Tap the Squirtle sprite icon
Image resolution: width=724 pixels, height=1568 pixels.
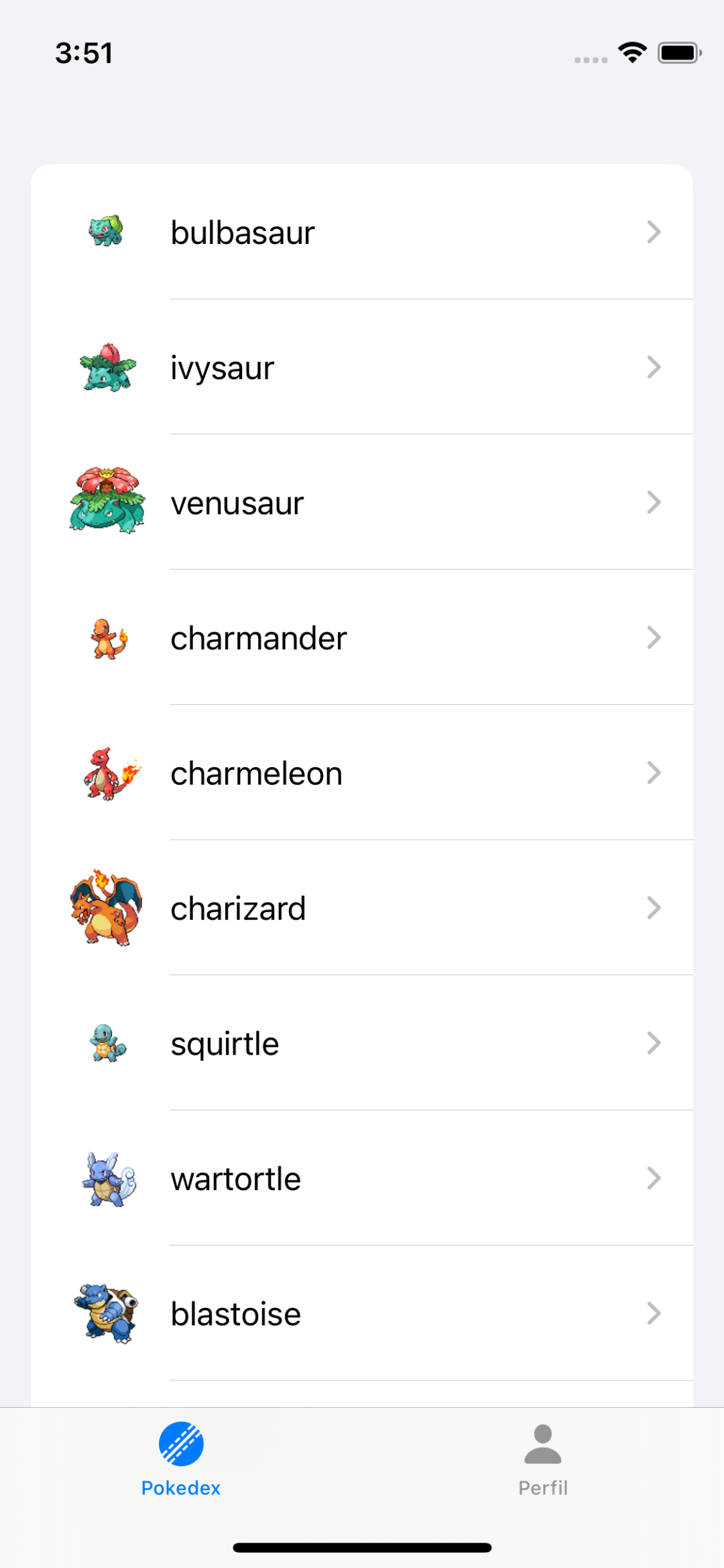[107, 1043]
